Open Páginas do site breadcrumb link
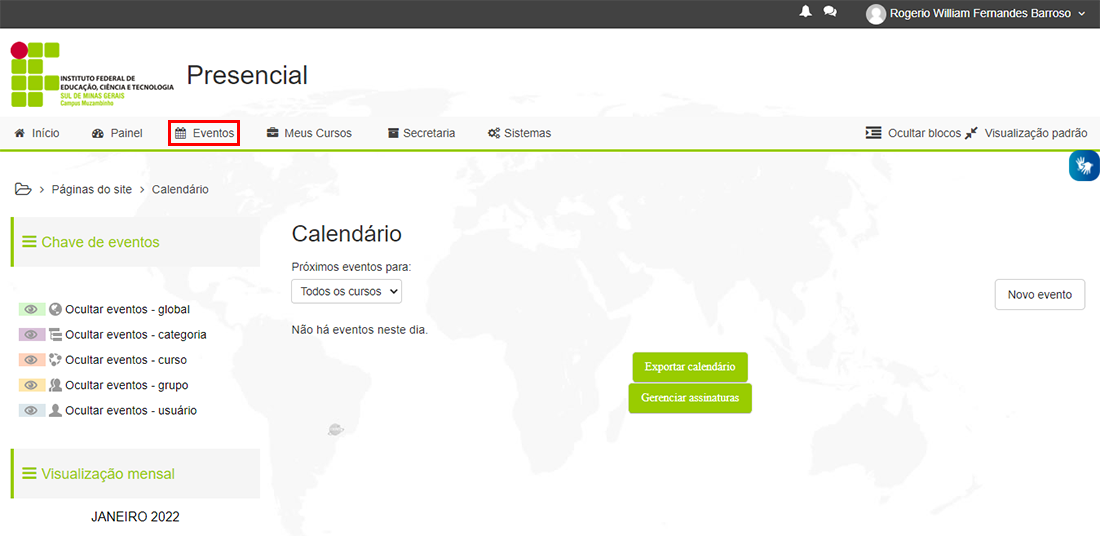The width and height of the screenshot is (1100, 536). click(92, 189)
